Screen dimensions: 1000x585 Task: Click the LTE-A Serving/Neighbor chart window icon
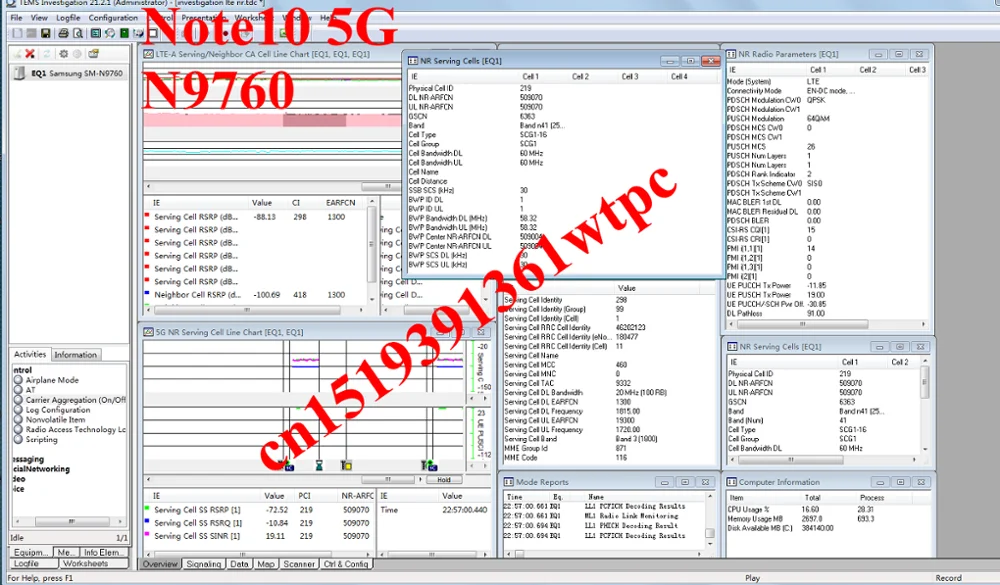(149, 54)
